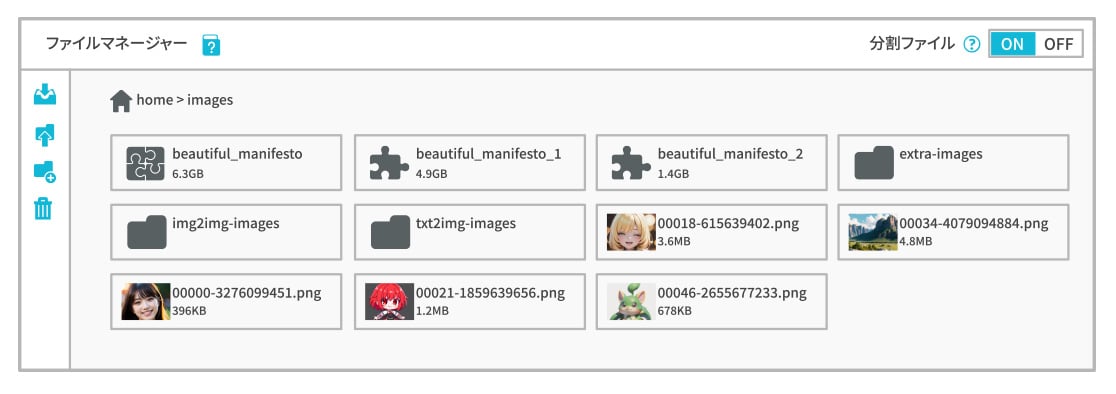Viewport: 1116px width, 394px height.
Task: Select the beautiful_manifesto combined puzzle icon
Action: pos(145,163)
